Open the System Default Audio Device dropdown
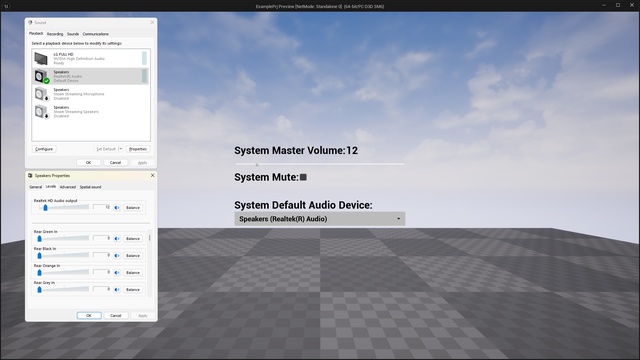The image size is (640, 360). tap(320, 219)
